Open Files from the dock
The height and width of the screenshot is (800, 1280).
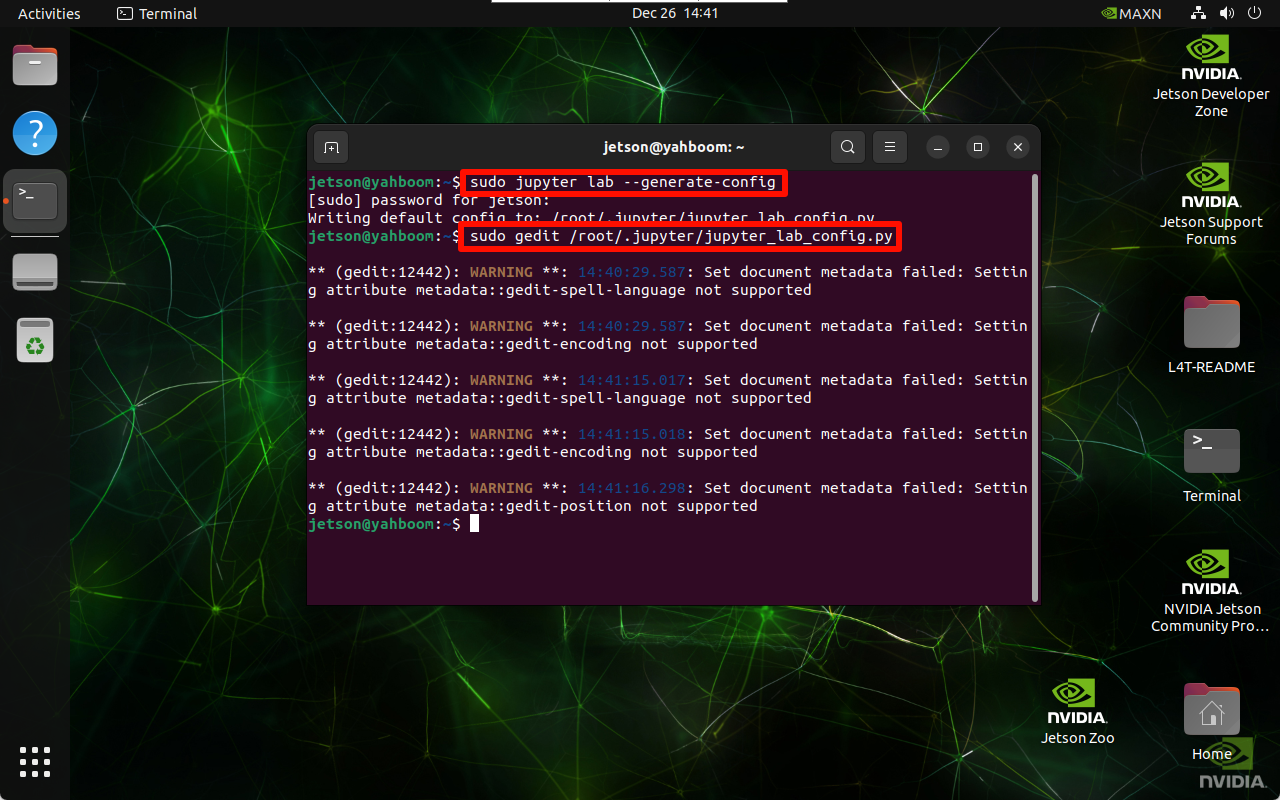35,66
